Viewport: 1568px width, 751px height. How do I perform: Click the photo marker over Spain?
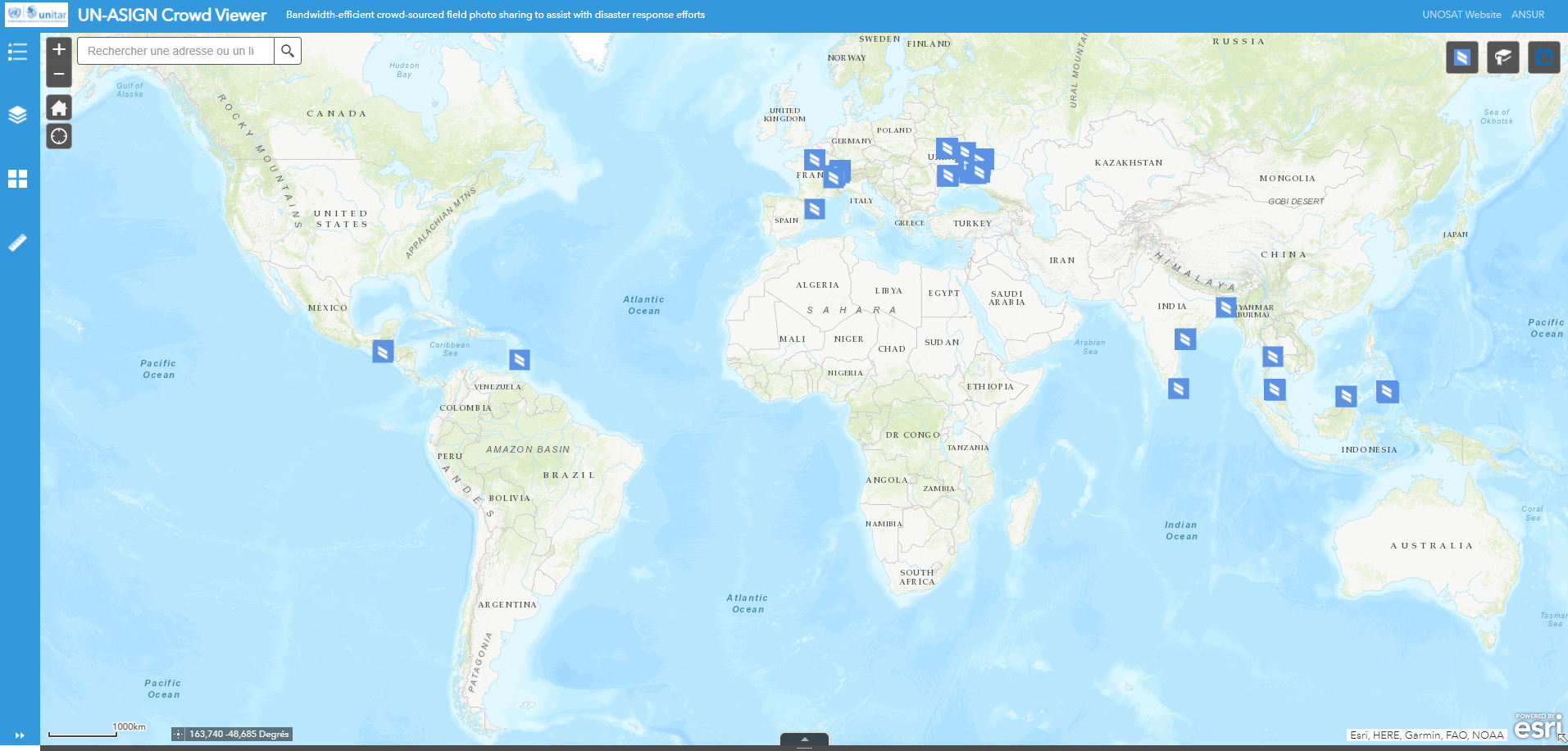pos(814,209)
